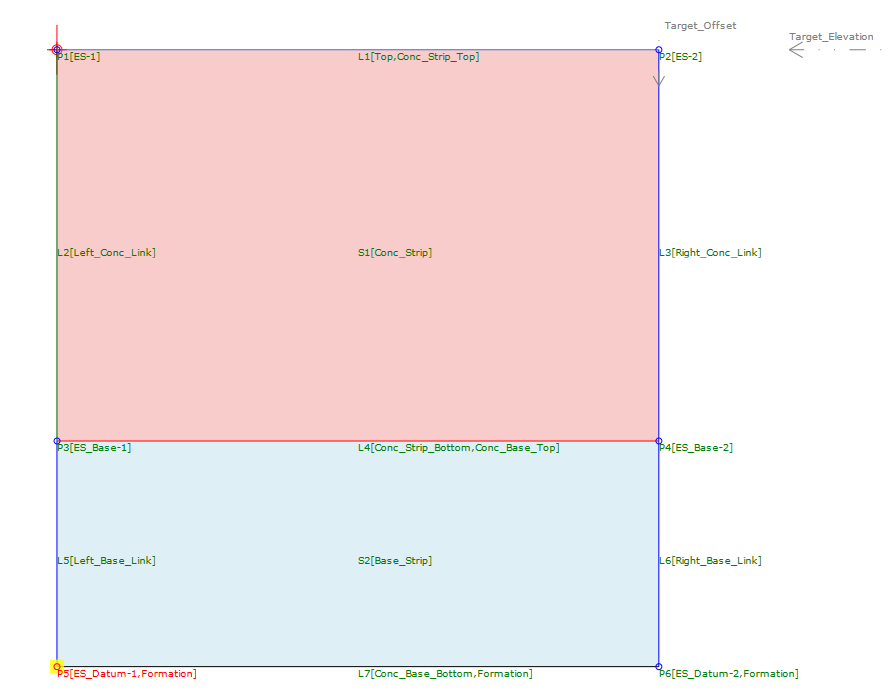This screenshot has width=893, height=693.
Task: Click the L5 Left_Base_Link label
Action: point(106,560)
